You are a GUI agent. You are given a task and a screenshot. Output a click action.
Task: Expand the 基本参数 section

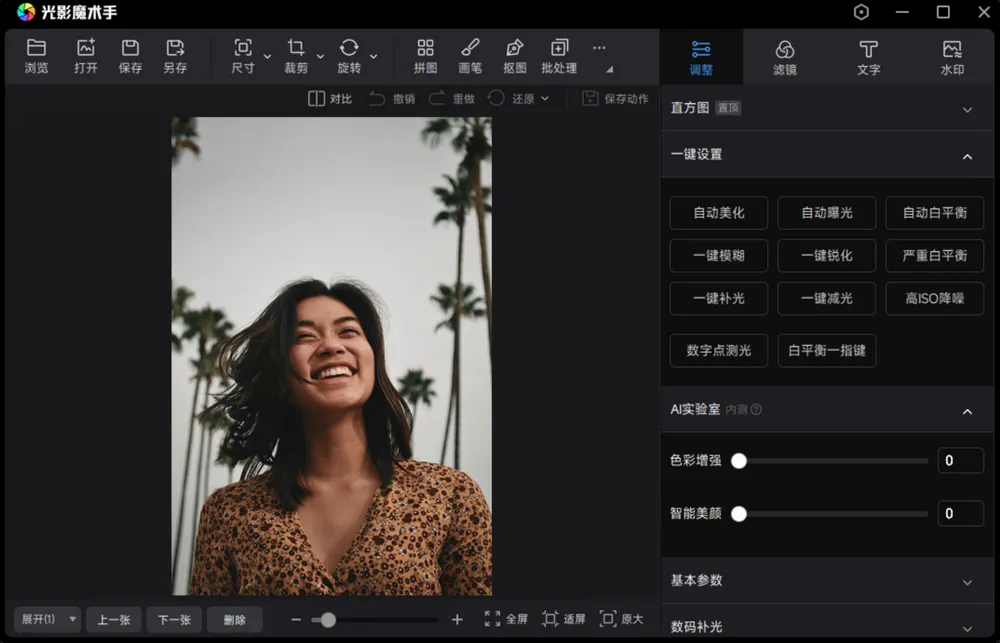tap(967, 581)
